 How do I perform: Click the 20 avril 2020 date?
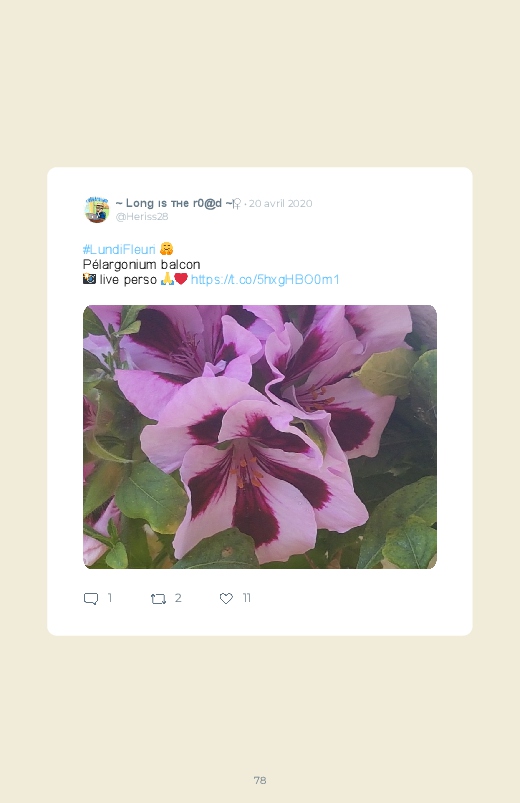click(280, 203)
